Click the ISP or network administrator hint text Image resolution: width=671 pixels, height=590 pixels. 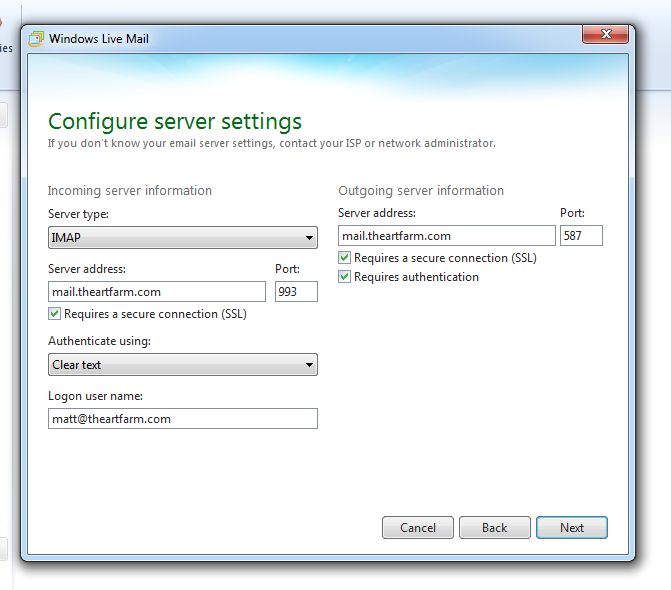point(272,143)
